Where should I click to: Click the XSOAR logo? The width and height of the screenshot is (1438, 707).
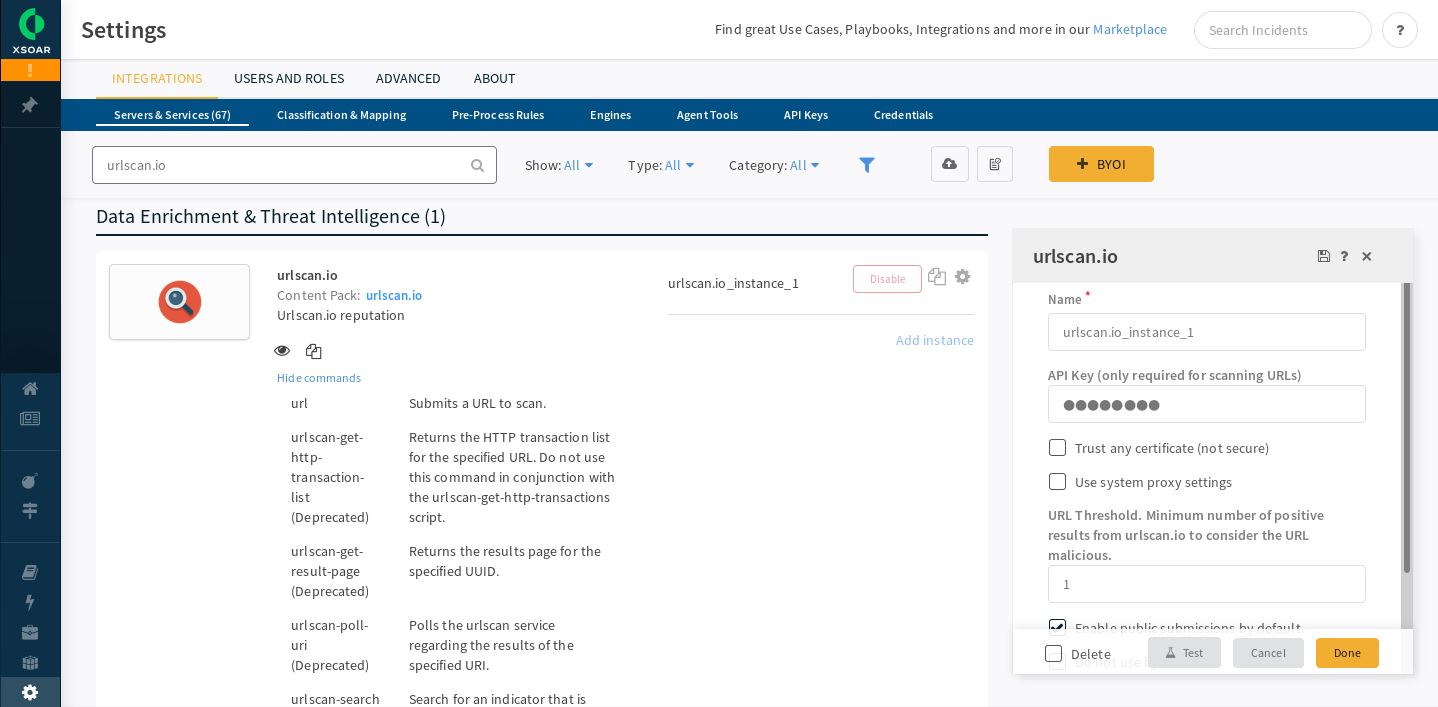[x=31, y=30]
